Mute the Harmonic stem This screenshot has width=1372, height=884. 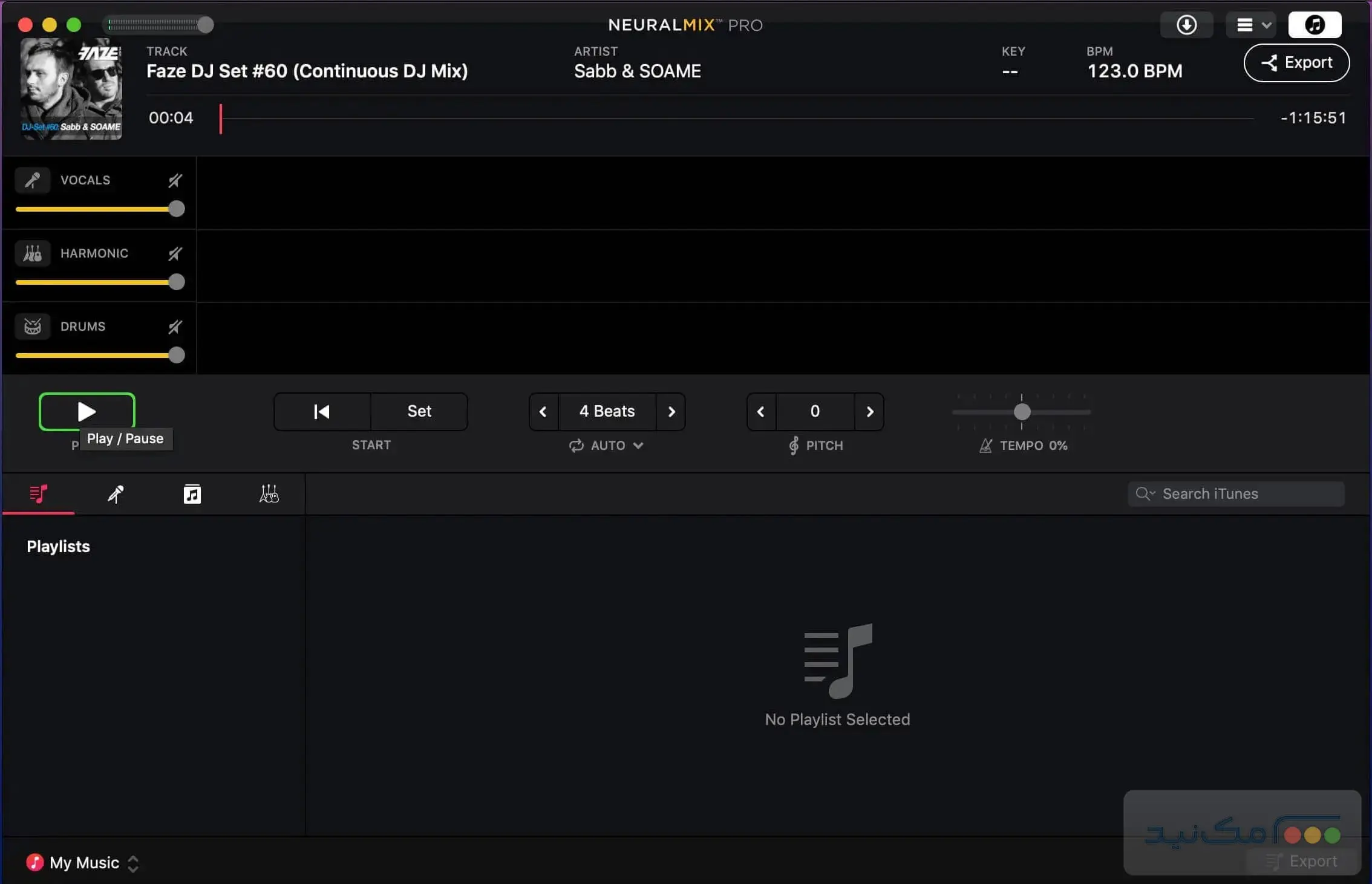click(175, 253)
